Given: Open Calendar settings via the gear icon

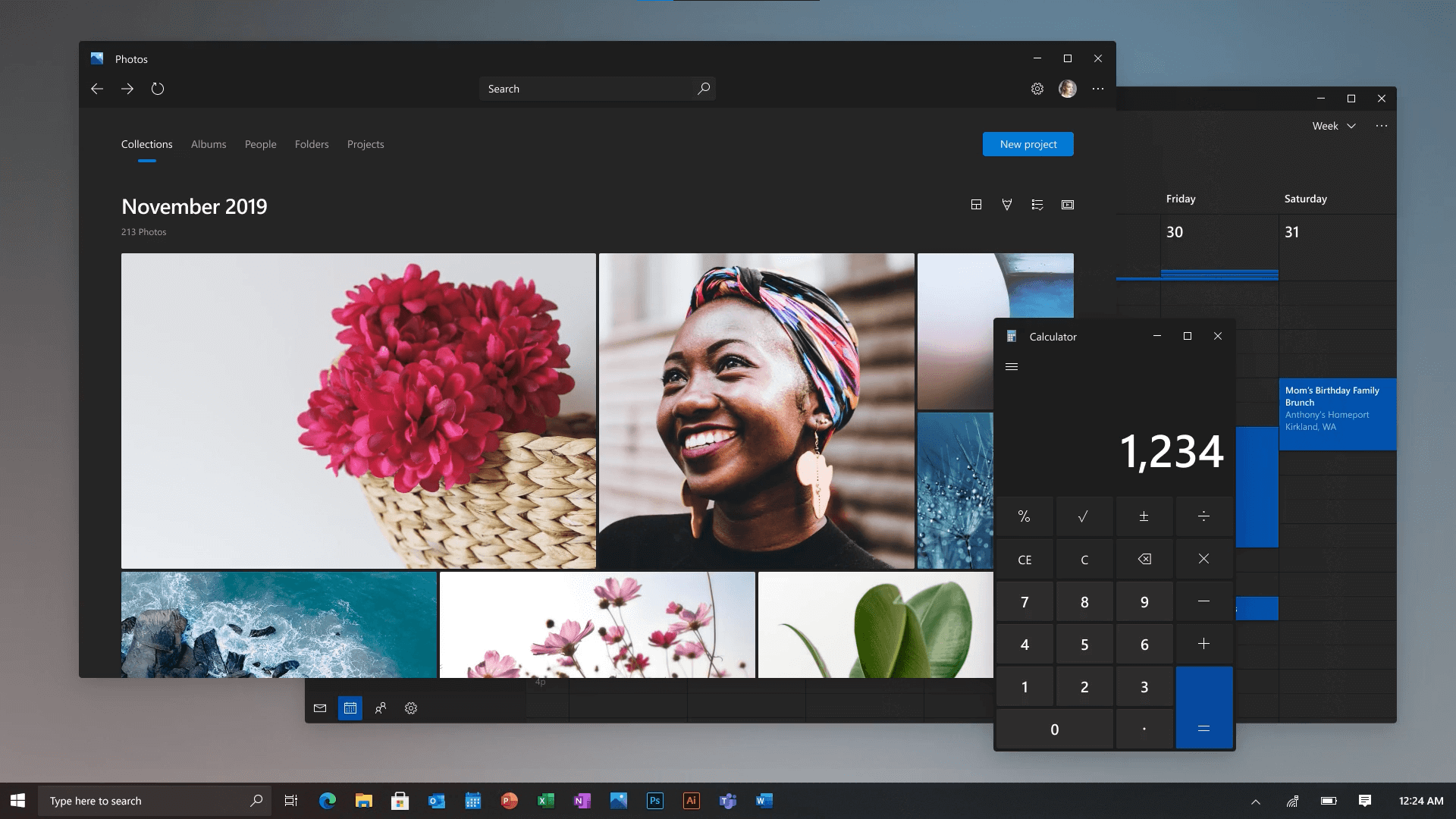Looking at the screenshot, I should 410,708.
